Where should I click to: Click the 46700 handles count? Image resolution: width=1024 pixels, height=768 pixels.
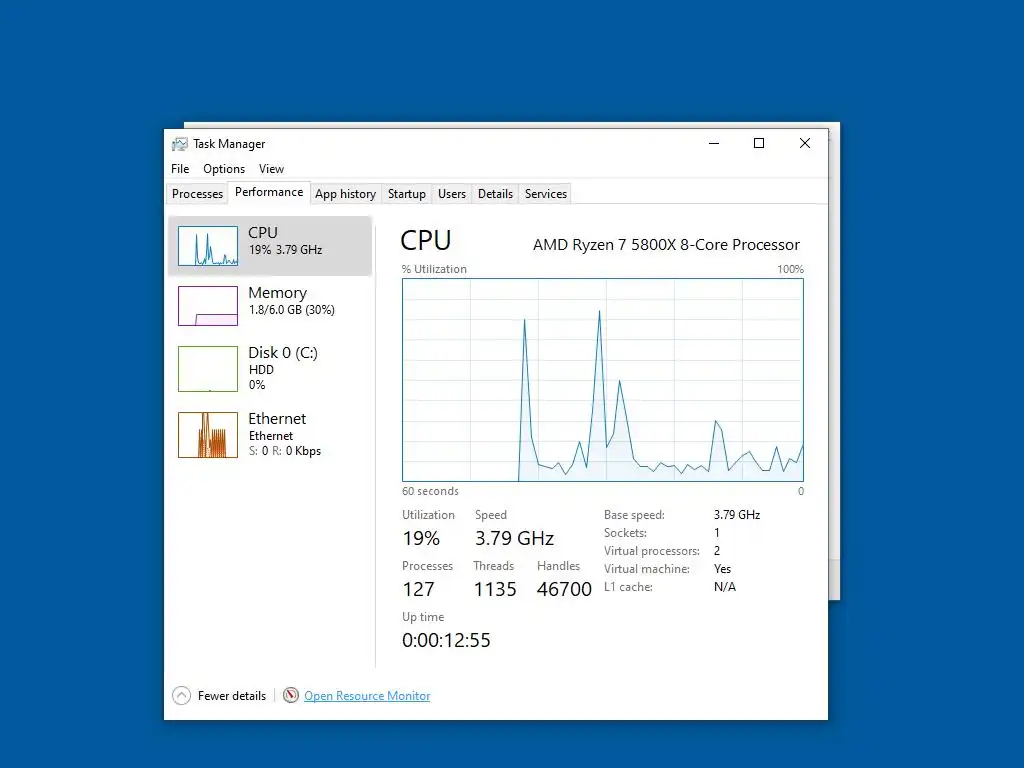point(564,589)
